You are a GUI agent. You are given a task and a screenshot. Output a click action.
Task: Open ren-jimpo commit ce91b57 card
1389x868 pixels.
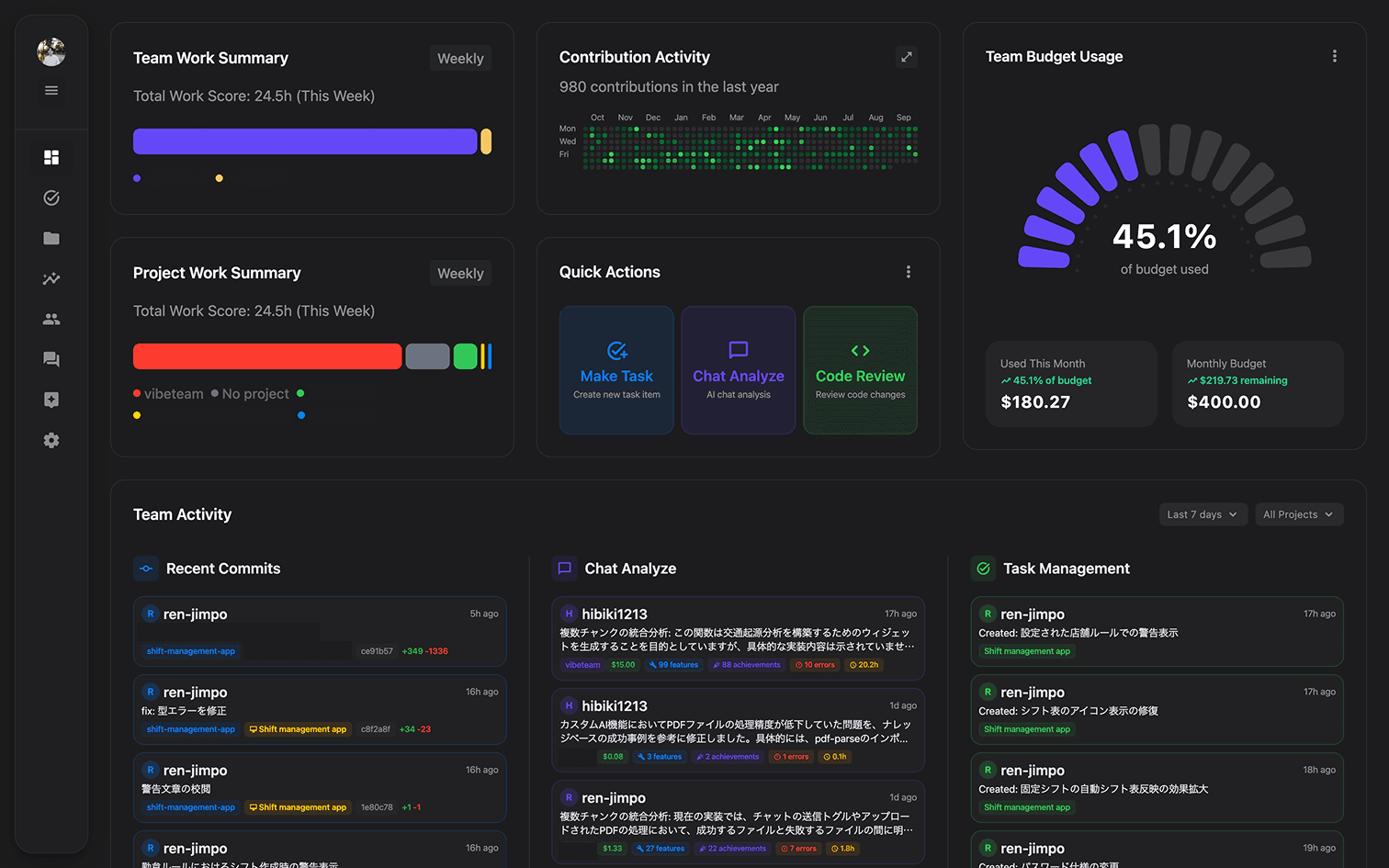[319, 631]
